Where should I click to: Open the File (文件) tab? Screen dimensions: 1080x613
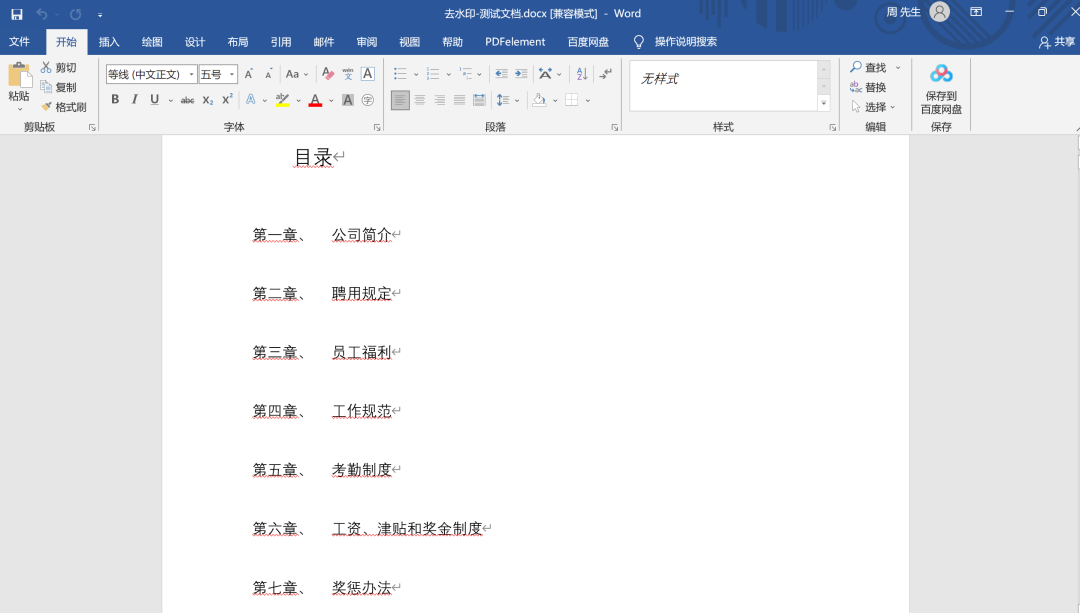[x=19, y=42]
